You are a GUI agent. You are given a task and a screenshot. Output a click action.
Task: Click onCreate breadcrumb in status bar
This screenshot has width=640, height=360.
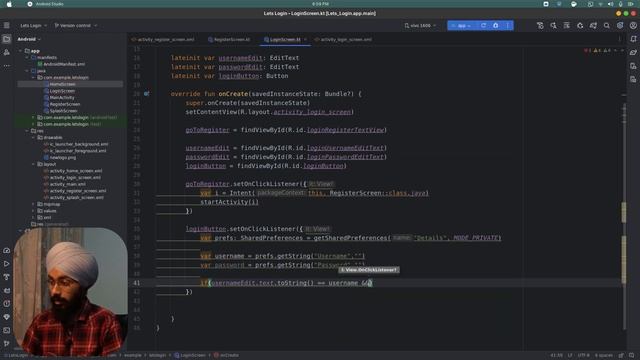(227, 355)
